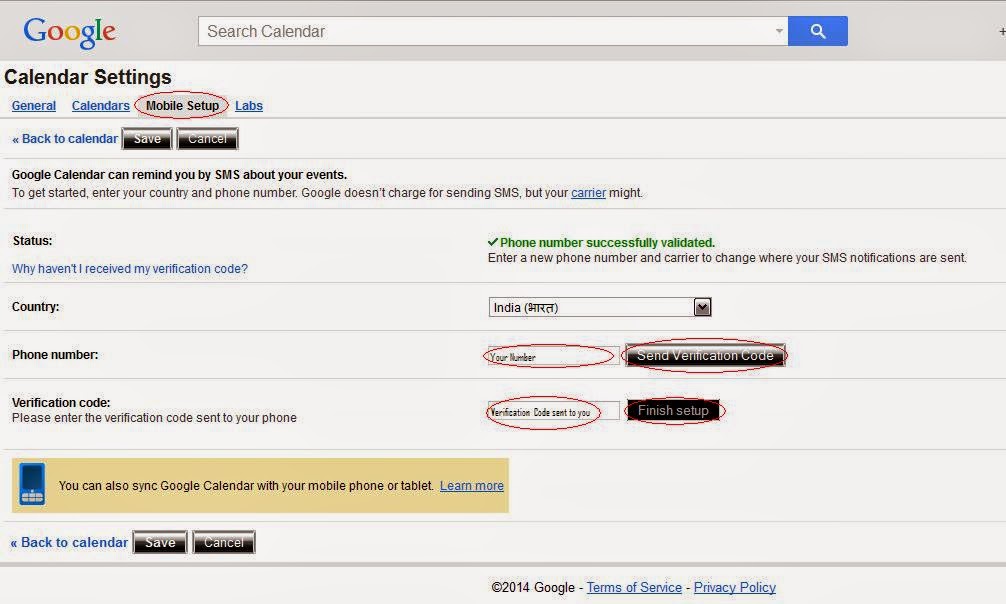Click the 'Calendar Settings' heading
Viewport: 1006px width, 604px height.
point(88,77)
